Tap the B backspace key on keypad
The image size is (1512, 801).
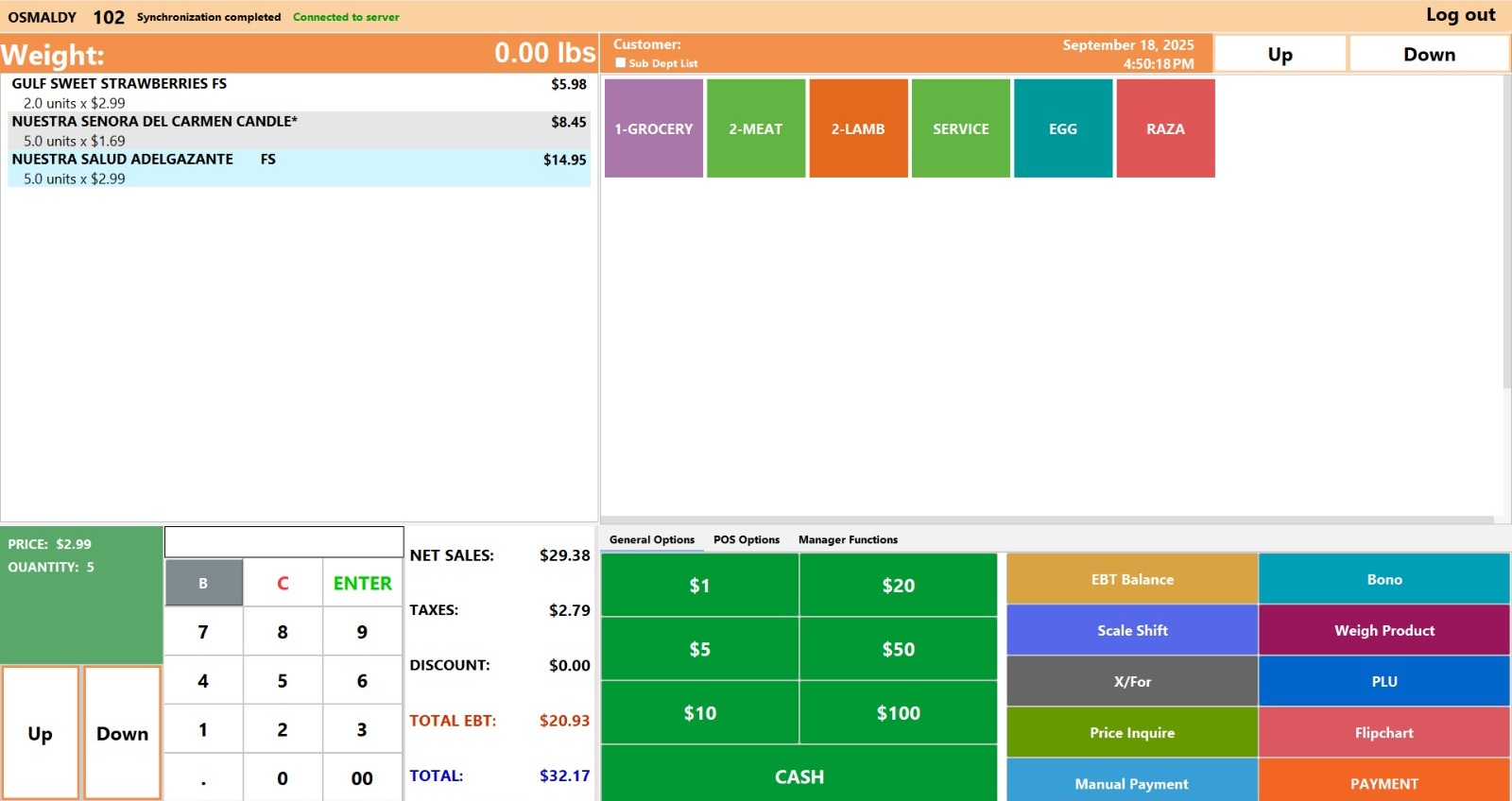[x=203, y=583]
